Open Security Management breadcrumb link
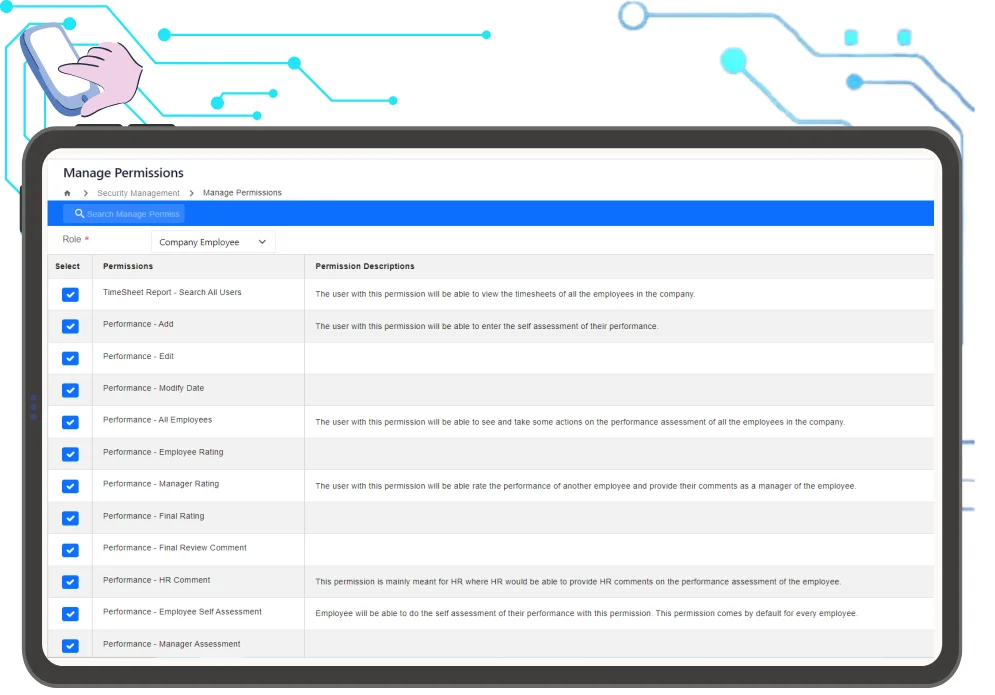 pyautogui.click(x=138, y=193)
